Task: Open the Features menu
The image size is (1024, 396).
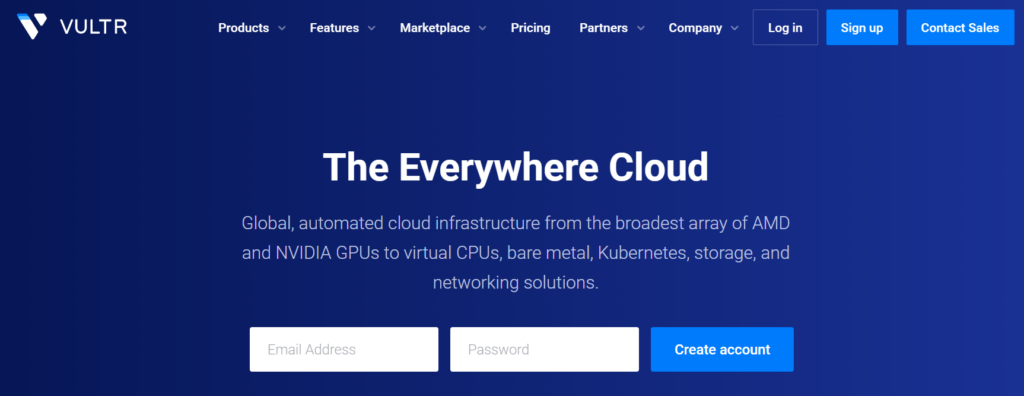Action: click(334, 28)
